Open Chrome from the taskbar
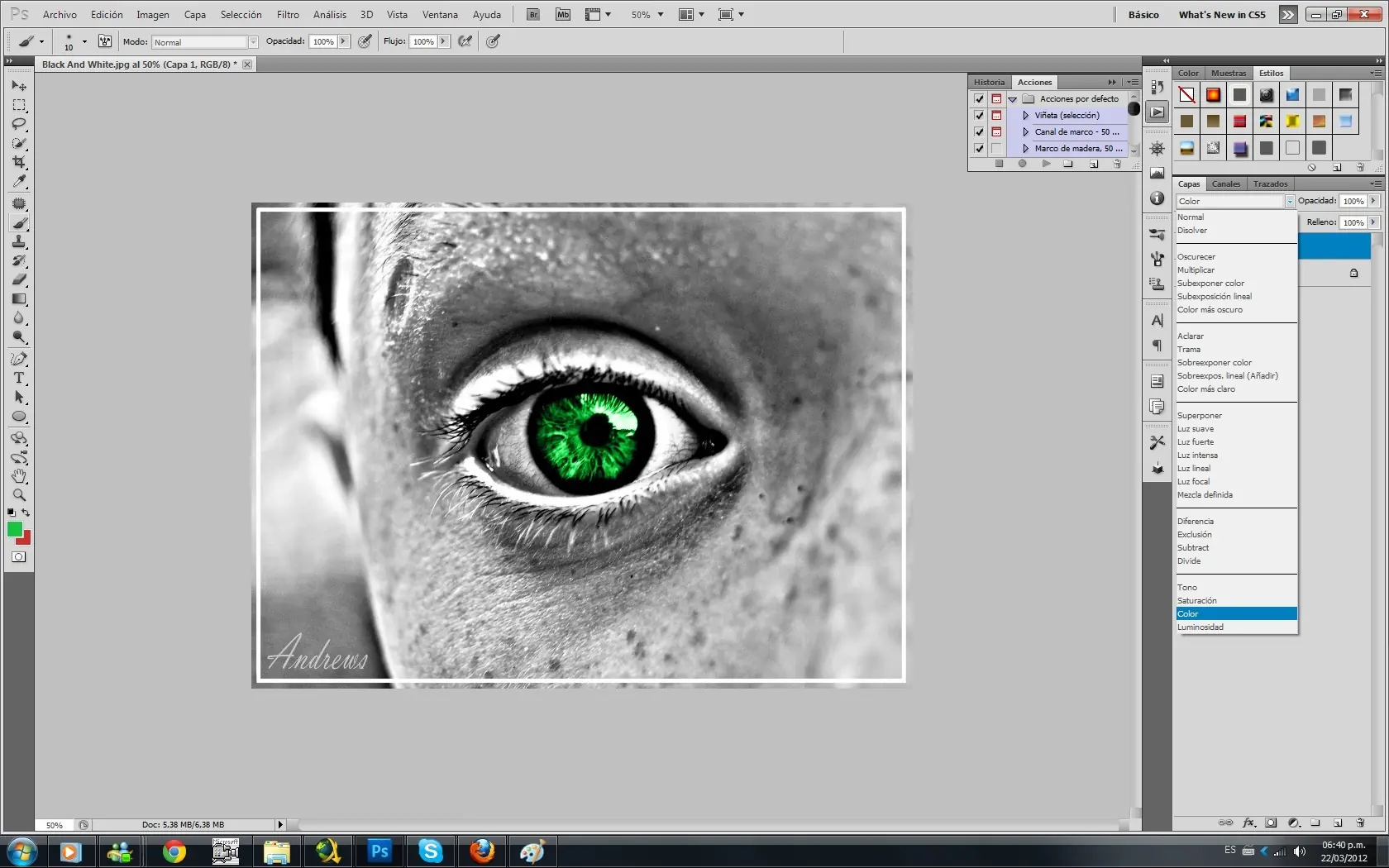Image resolution: width=1389 pixels, height=868 pixels. (174, 851)
